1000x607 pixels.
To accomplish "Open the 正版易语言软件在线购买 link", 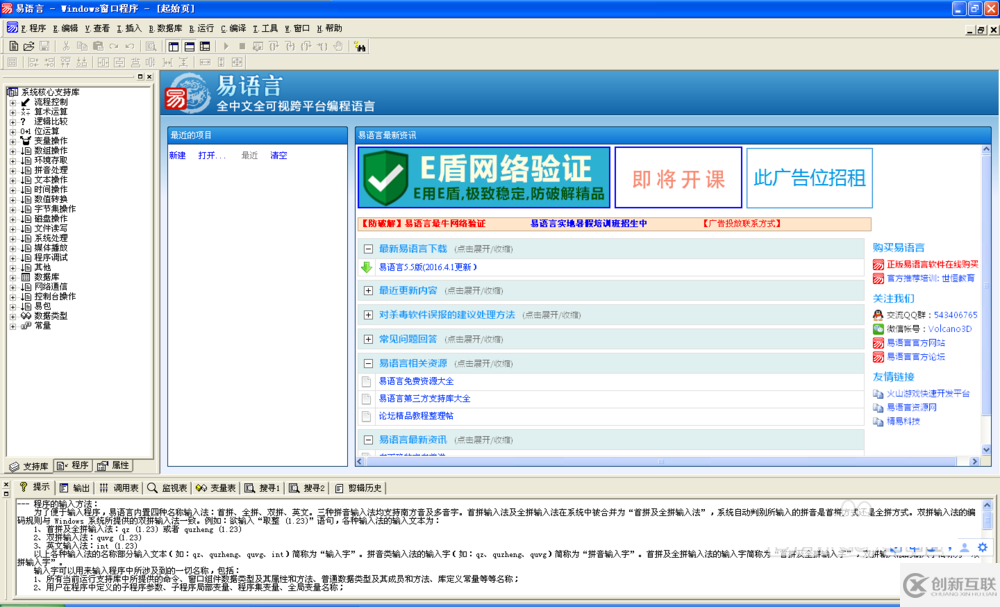I will [932, 264].
